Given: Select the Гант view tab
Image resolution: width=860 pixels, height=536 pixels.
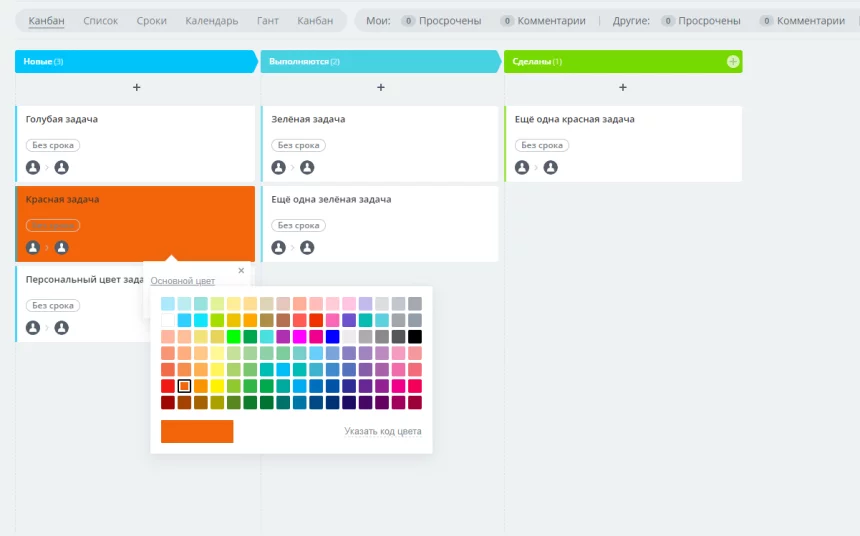Looking at the screenshot, I should click(x=267, y=21).
